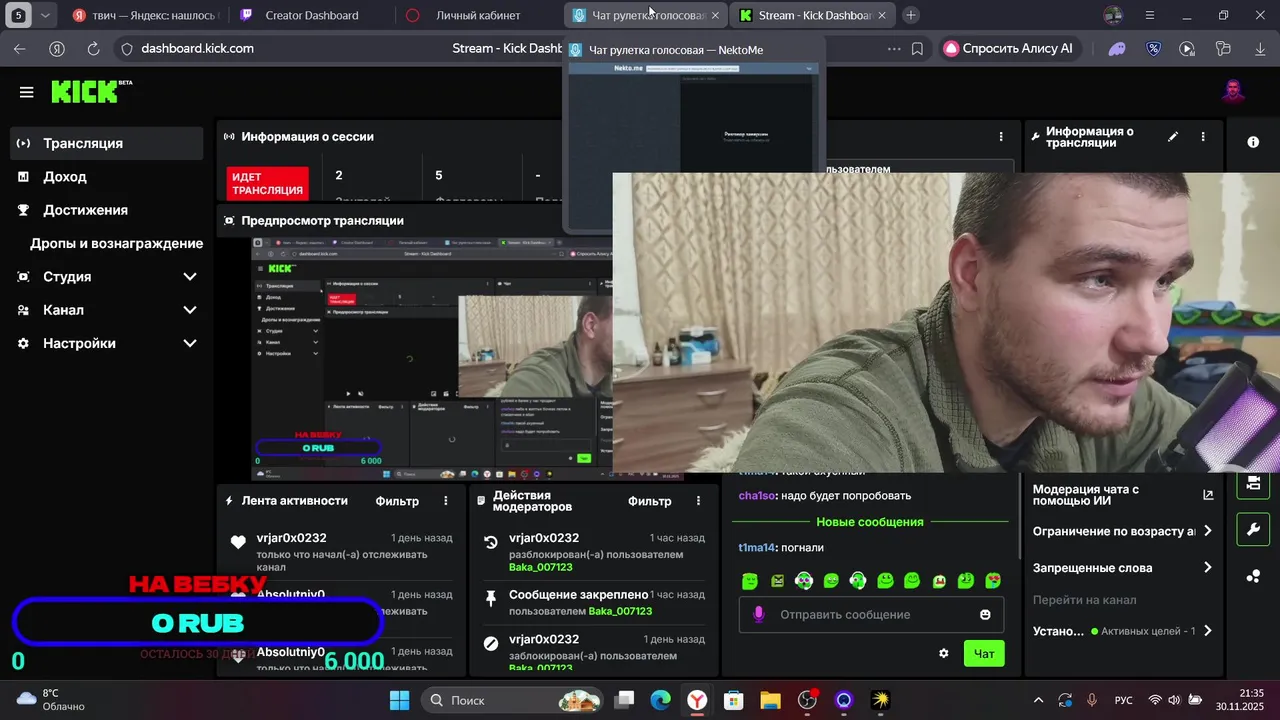Click the pin icon next to Сообщение закреплено
1280x720 pixels.
490,598
